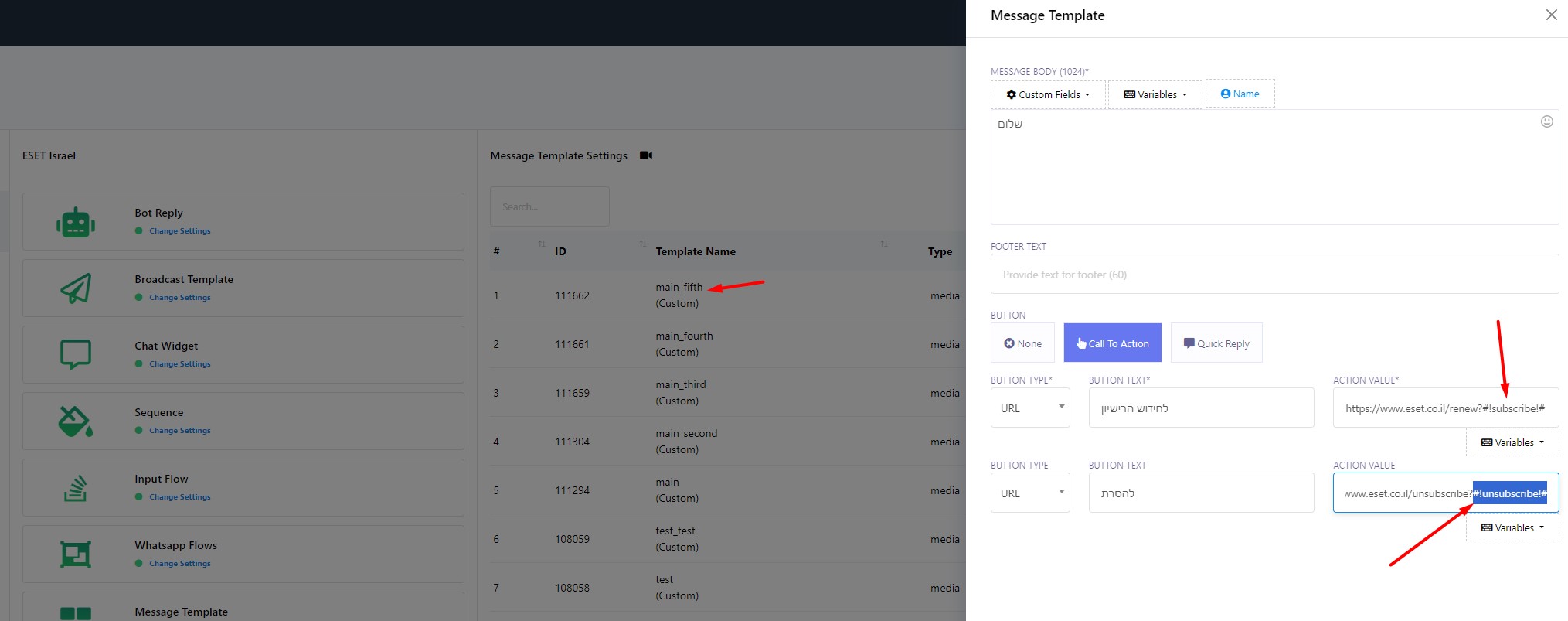Viewport: 1568px width, 621px height.
Task: Open the emoji picker in message body
Action: tap(1546, 121)
